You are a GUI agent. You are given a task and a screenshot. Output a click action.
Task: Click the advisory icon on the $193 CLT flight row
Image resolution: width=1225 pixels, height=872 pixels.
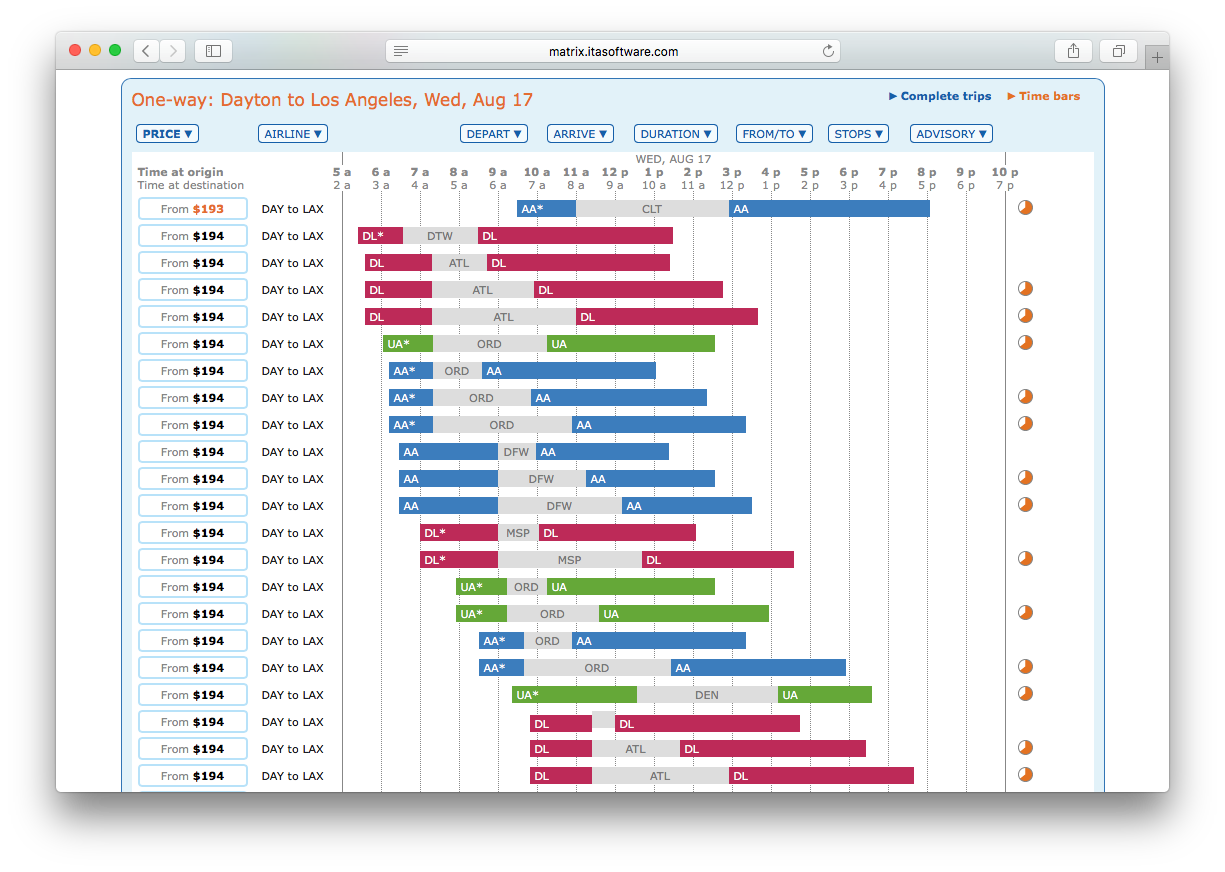tap(1025, 208)
